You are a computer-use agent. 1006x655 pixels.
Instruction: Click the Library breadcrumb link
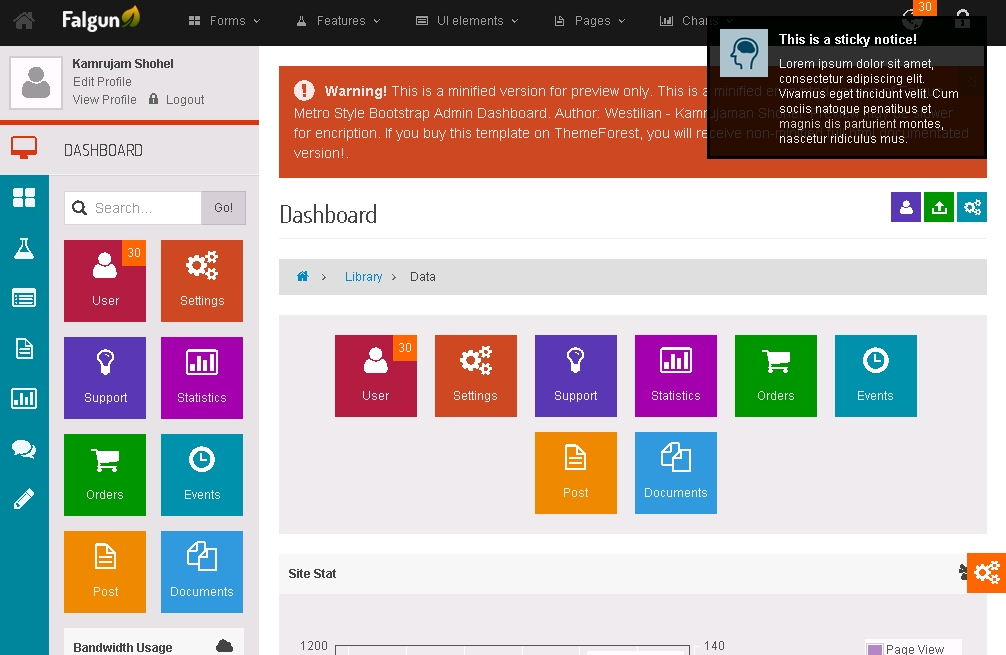pos(363,277)
